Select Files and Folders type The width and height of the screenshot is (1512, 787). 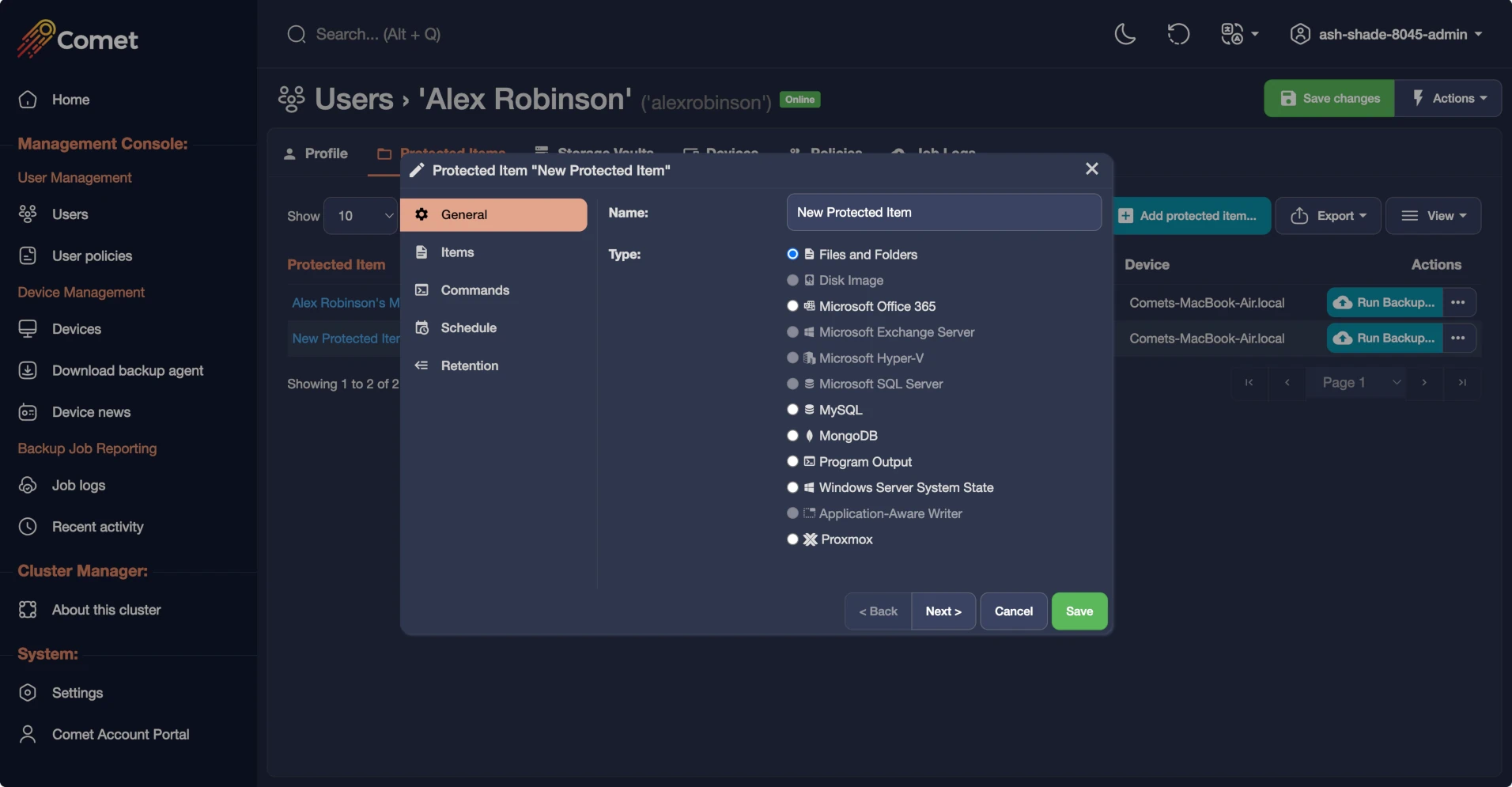tap(792, 254)
